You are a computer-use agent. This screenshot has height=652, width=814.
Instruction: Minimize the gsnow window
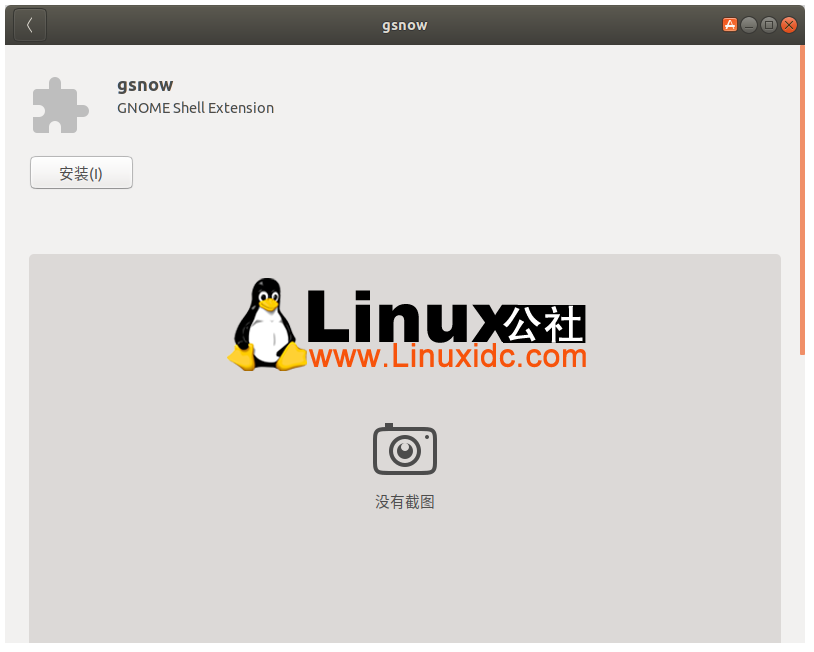[x=749, y=25]
